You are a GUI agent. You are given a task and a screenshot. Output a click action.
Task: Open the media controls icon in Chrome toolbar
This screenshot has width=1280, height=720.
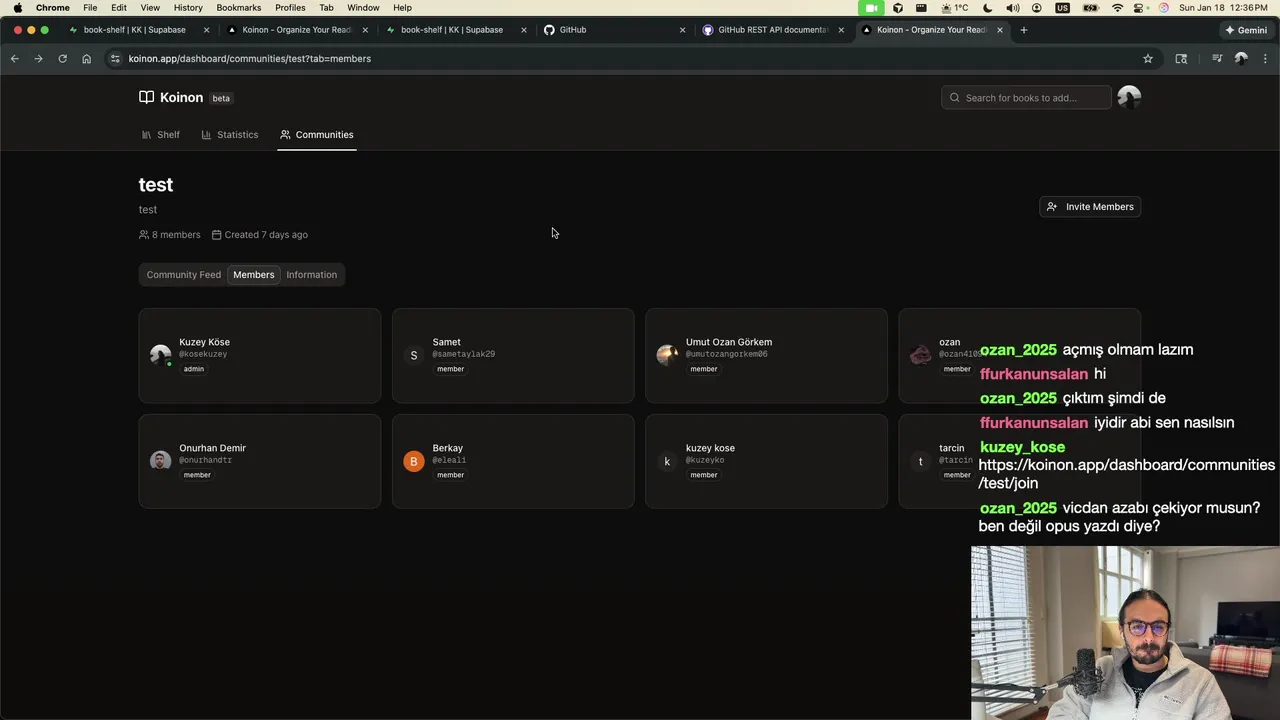point(1217,59)
